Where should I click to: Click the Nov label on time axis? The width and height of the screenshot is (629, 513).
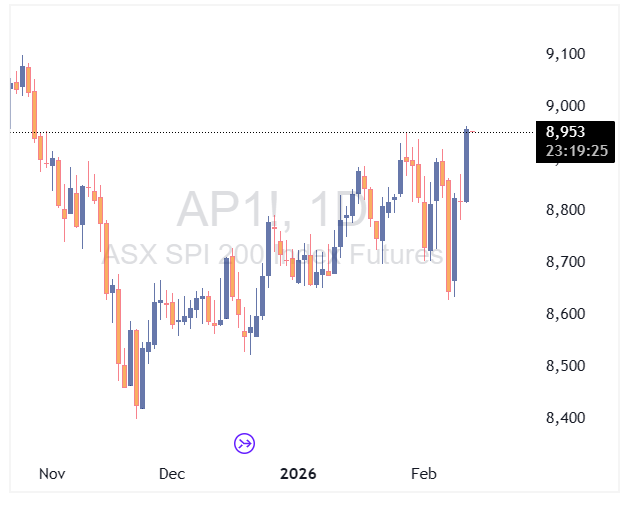pyautogui.click(x=52, y=474)
